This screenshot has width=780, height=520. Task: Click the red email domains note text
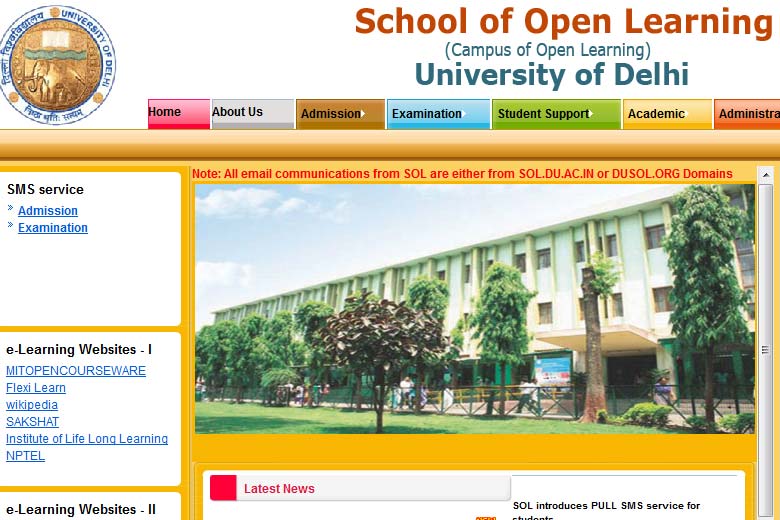[x=462, y=174]
